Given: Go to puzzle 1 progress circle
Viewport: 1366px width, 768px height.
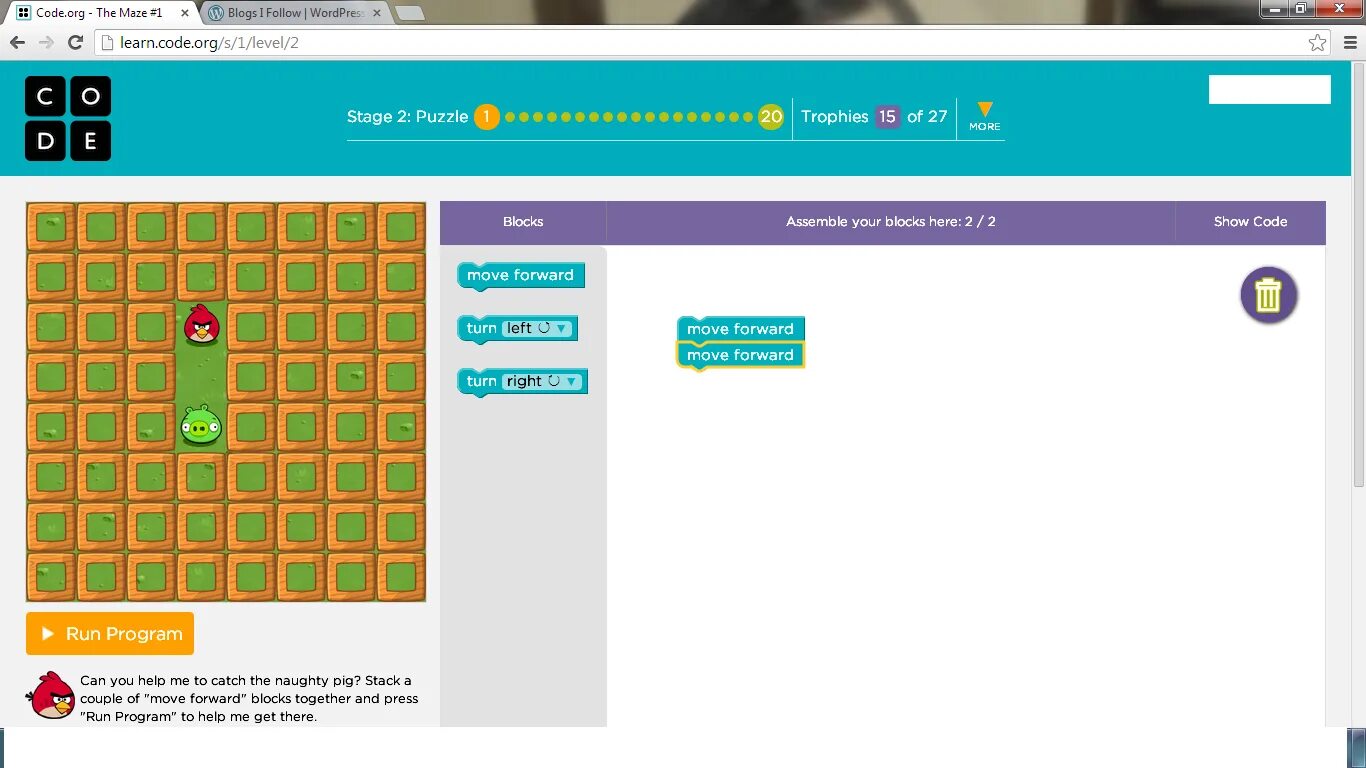Looking at the screenshot, I should [486, 117].
